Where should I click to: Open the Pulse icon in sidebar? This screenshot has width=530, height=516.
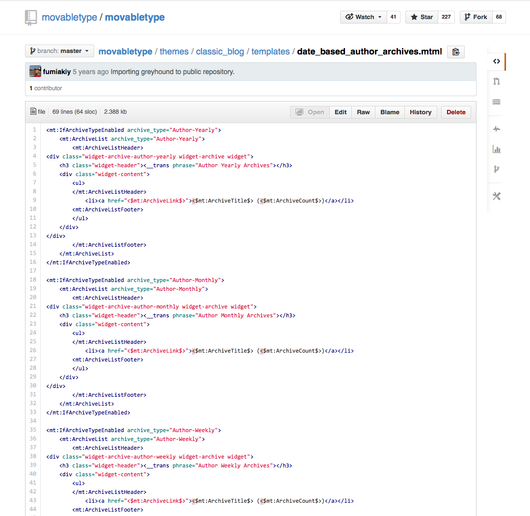point(496,129)
